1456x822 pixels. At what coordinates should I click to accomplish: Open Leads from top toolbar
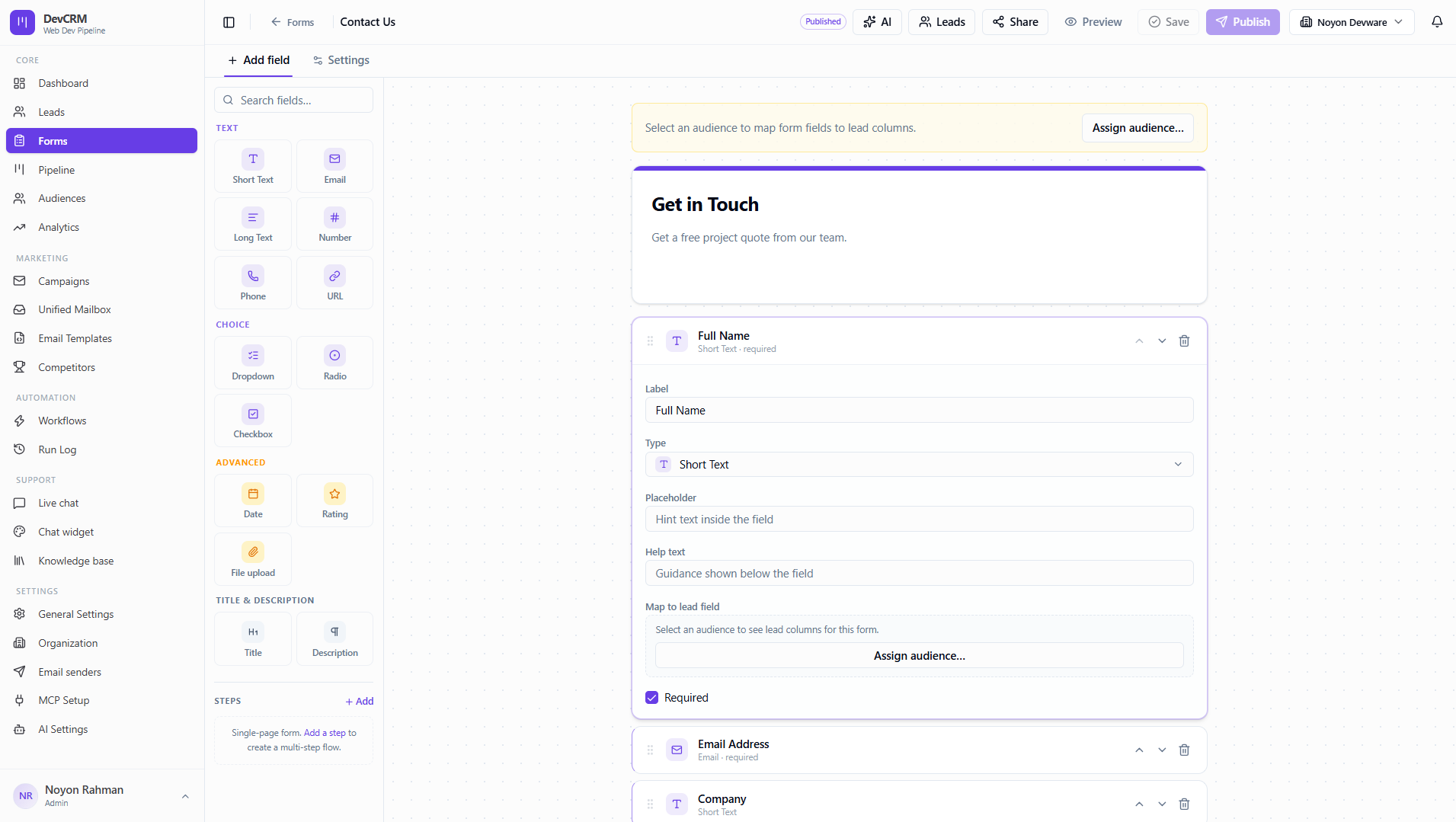click(x=941, y=22)
